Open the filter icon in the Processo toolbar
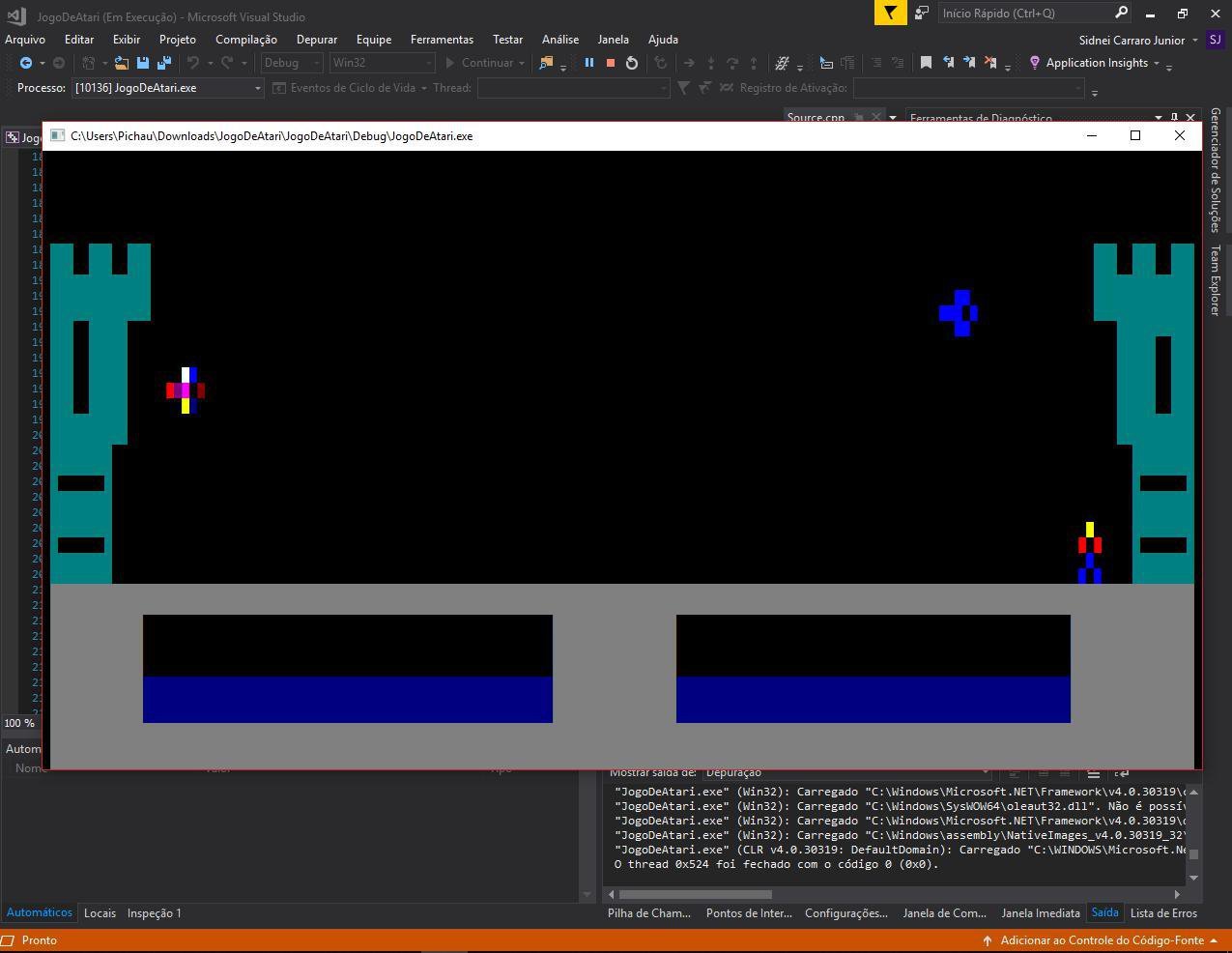The image size is (1232, 953). [x=683, y=87]
